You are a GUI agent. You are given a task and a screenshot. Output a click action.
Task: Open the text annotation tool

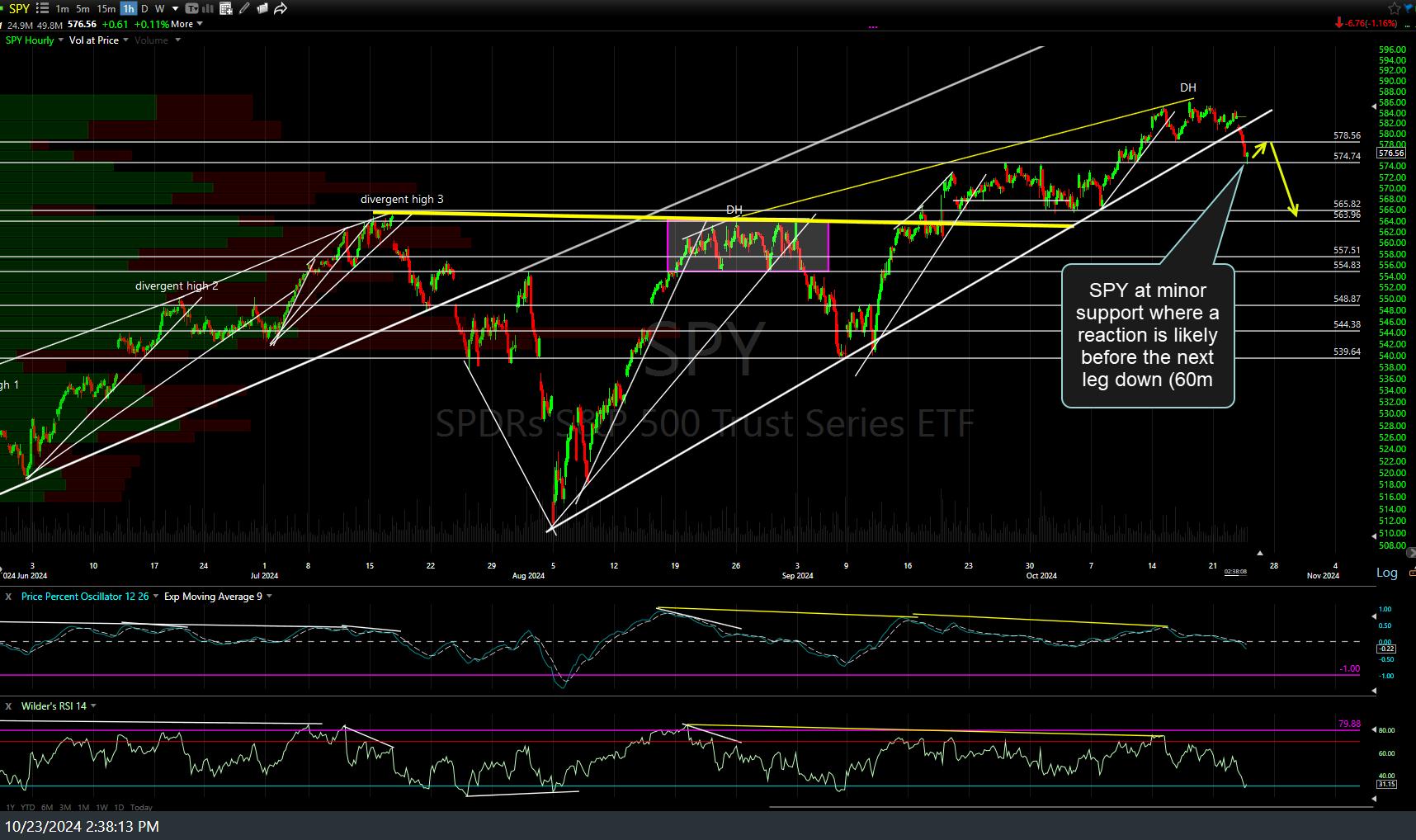pos(192,8)
